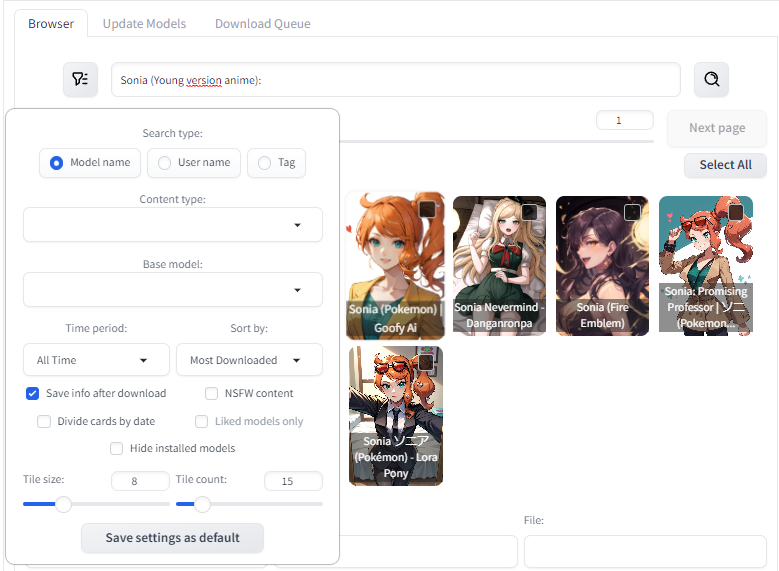Screen dimensions: 779x571
Task: Focus the Tile size number field
Action: point(140,481)
